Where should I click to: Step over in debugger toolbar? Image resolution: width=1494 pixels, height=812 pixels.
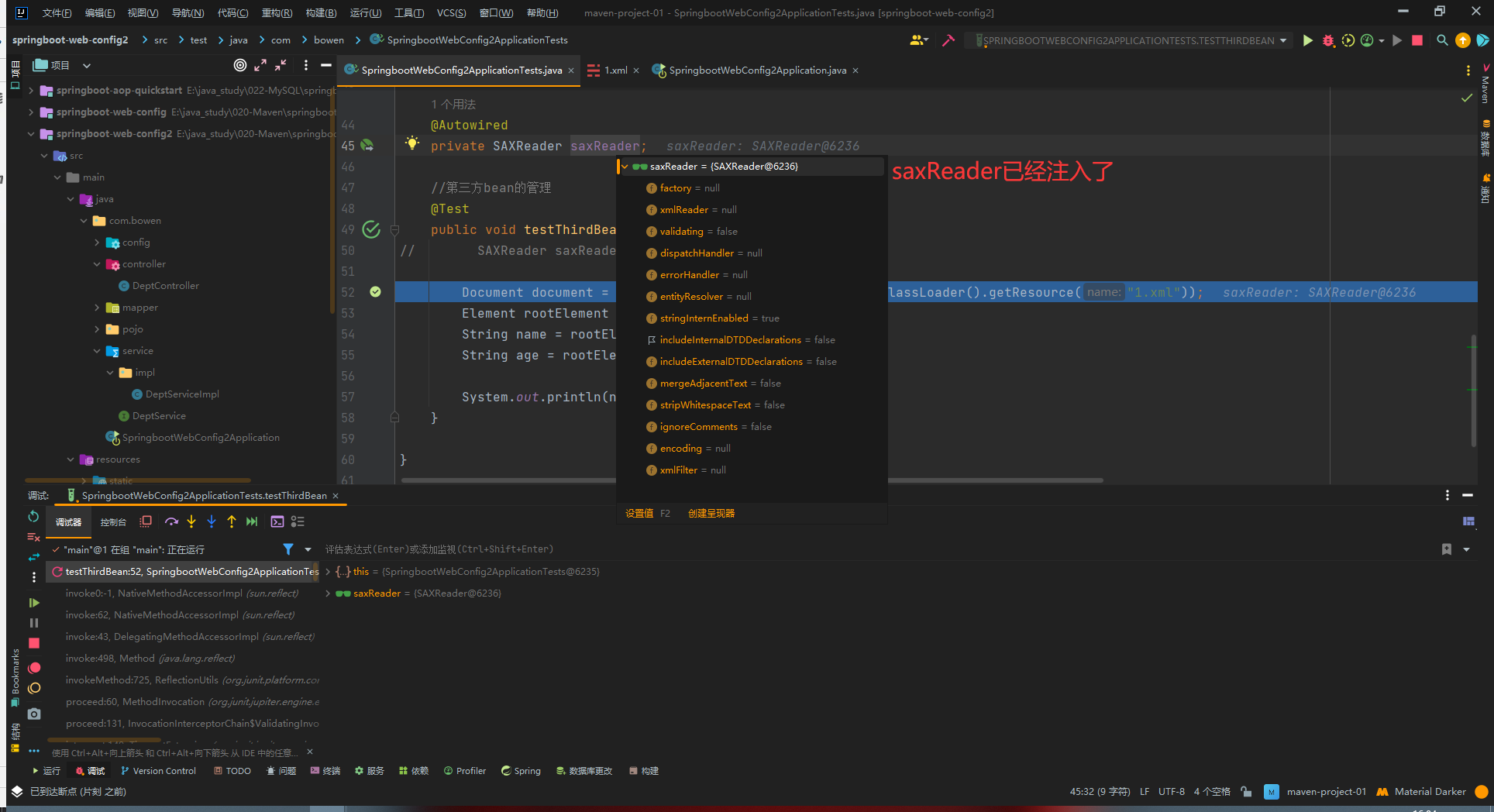(x=171, y=521)
